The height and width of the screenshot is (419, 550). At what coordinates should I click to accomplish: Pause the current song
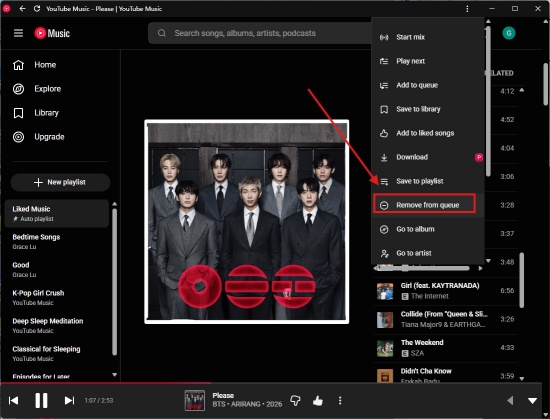[41, 400]
